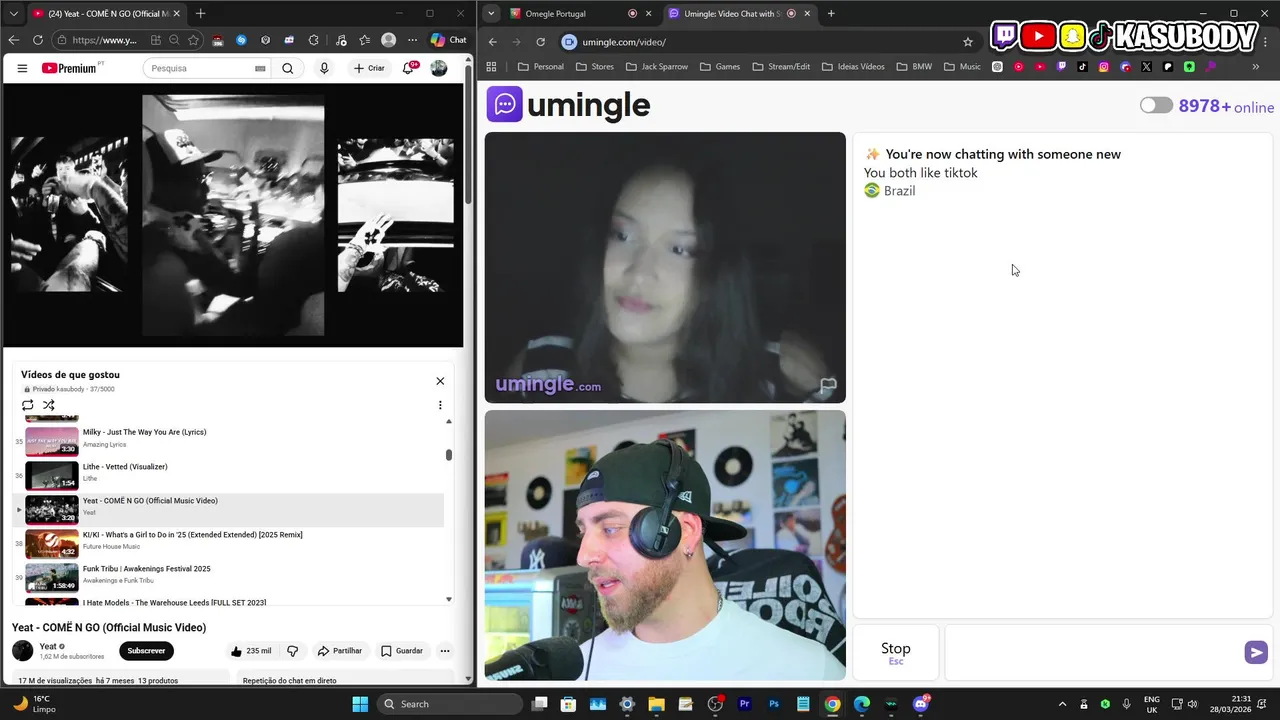Image resolution: width=1280 pixels, height=720 pixels.
Task: Click the Yeat channel name link
Action: (48, 646)
